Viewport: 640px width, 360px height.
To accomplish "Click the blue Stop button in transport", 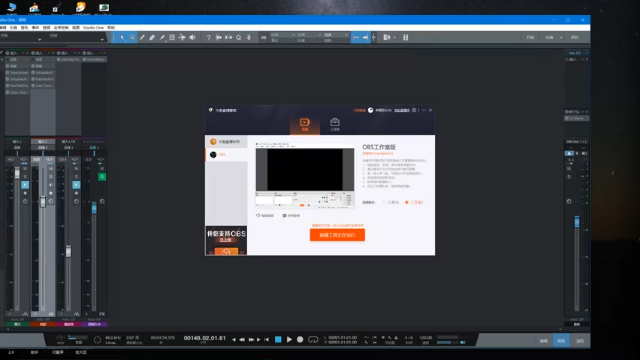I will point(278,339).
